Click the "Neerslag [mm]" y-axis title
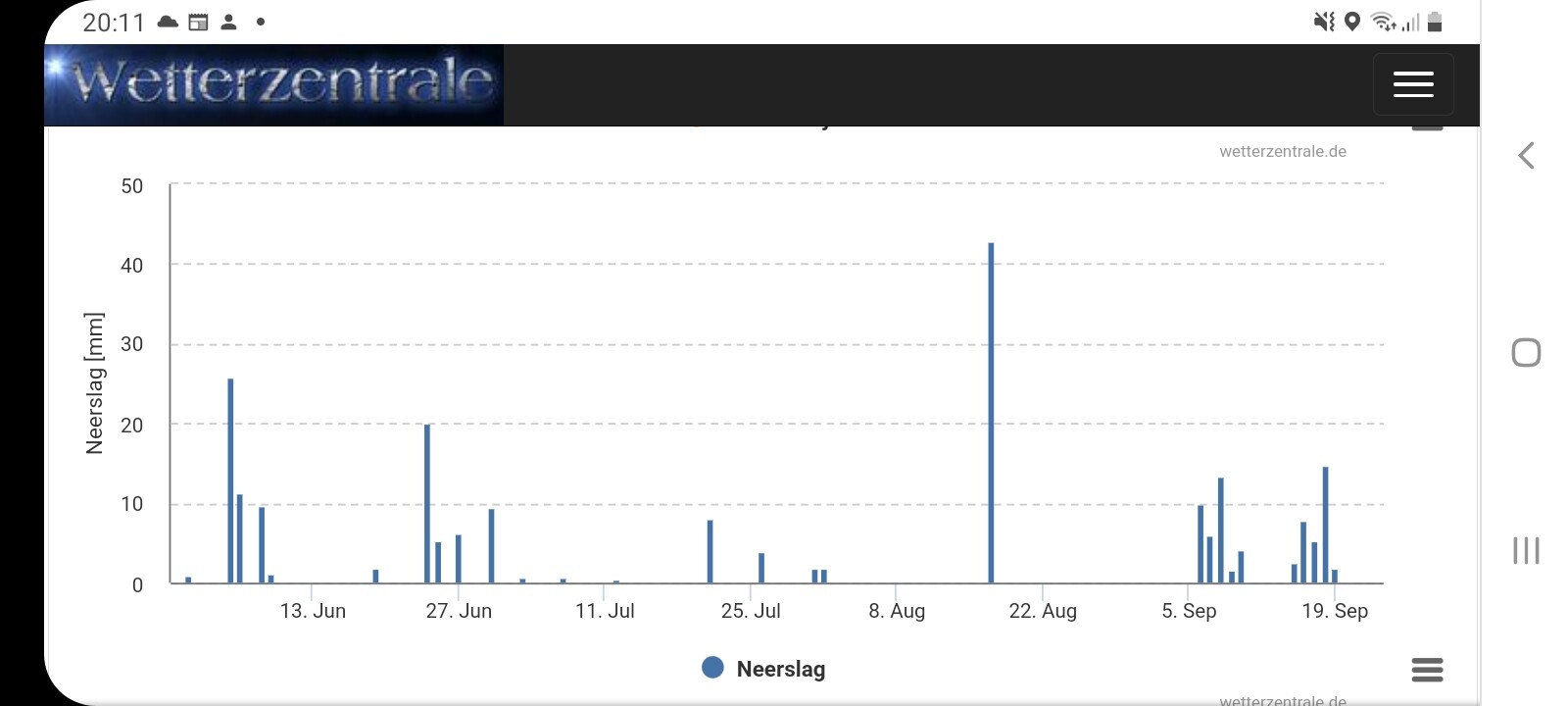The height and width of the screenshot is (706, 1568). coord(94,383)
